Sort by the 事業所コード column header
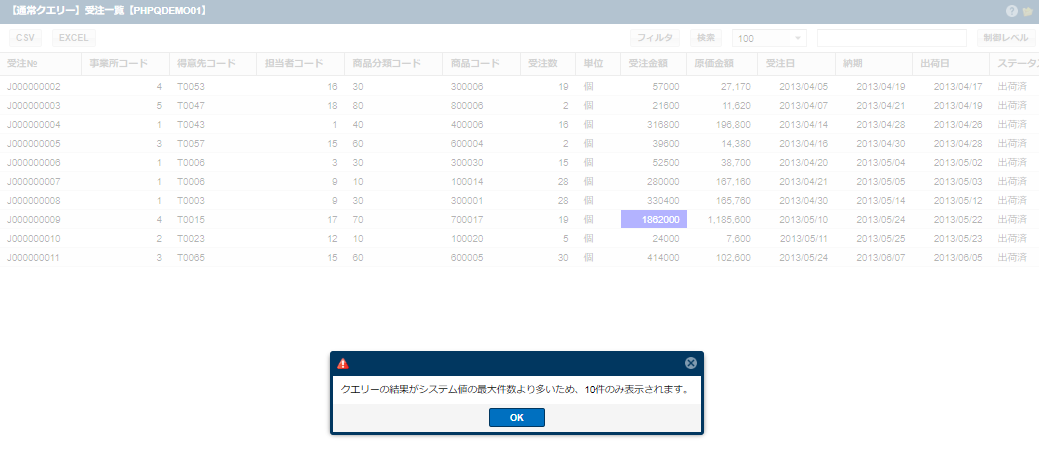Image resolution: width=1039 pixels, height=457 pixels. [x=125, y=64]
